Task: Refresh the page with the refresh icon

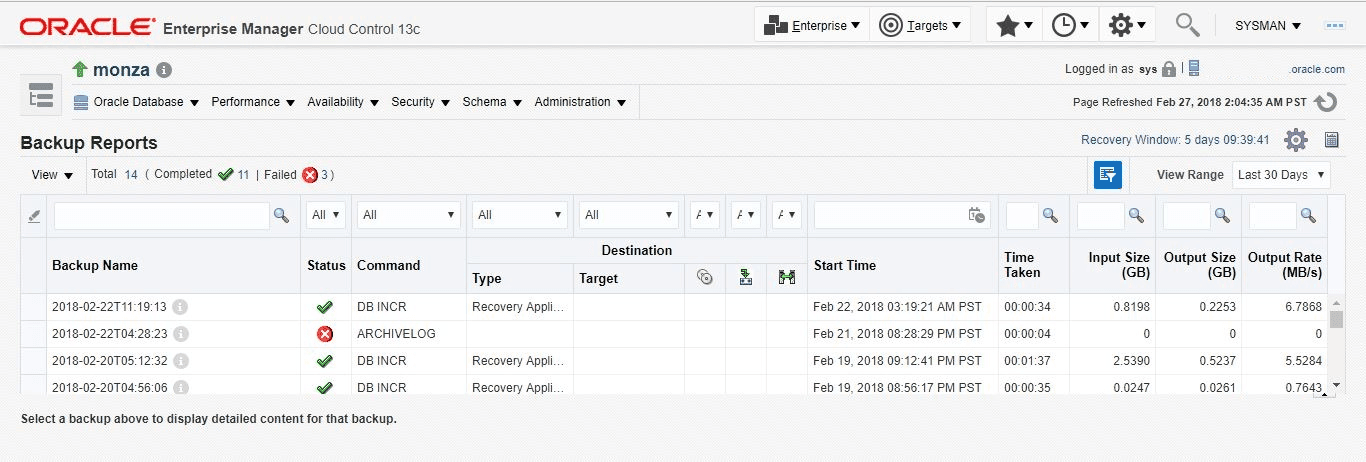Action: tap(1326, 102)
